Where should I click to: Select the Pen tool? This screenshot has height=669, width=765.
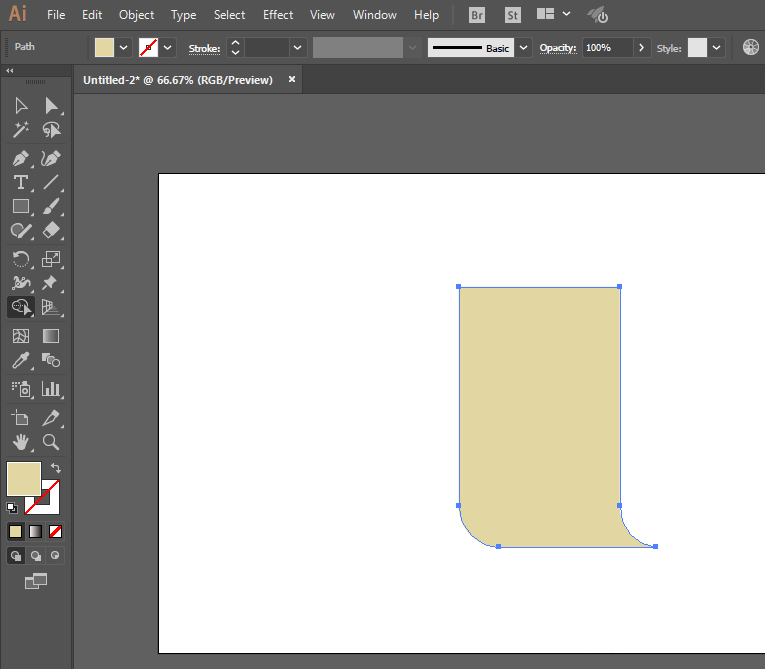(21, 159)
